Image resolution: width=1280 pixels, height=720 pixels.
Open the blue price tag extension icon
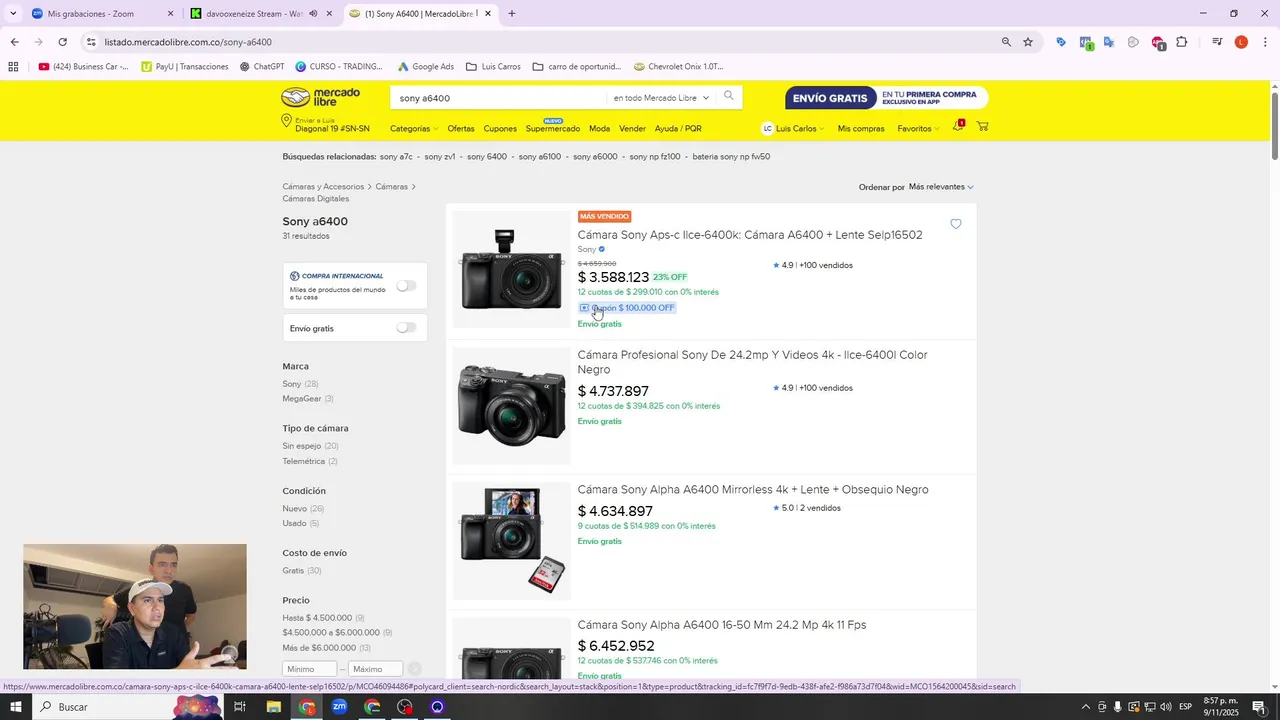point(1060,42)
